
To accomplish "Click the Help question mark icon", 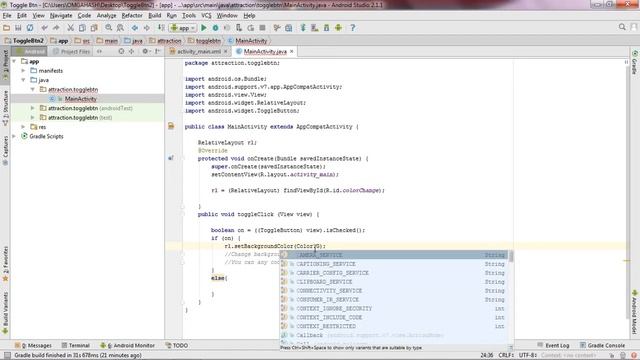I will pyautogui.click(x=353, y=28).
